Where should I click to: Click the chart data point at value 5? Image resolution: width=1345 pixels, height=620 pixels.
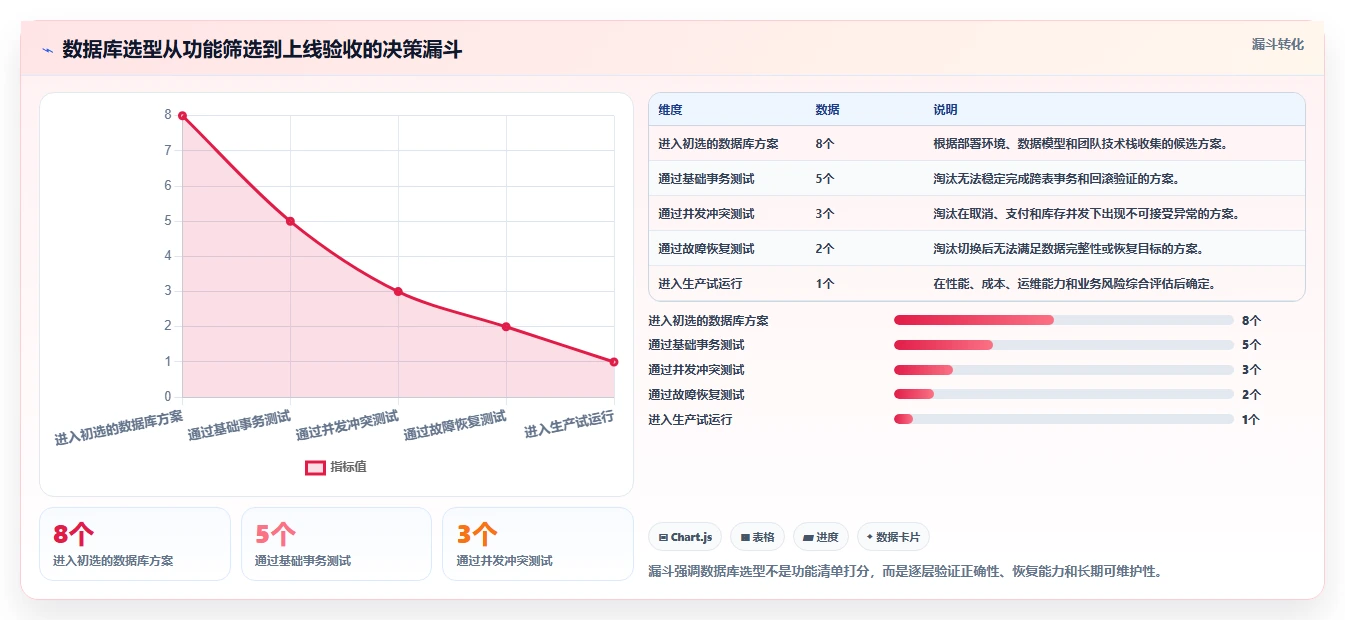[x=290, y=221]
